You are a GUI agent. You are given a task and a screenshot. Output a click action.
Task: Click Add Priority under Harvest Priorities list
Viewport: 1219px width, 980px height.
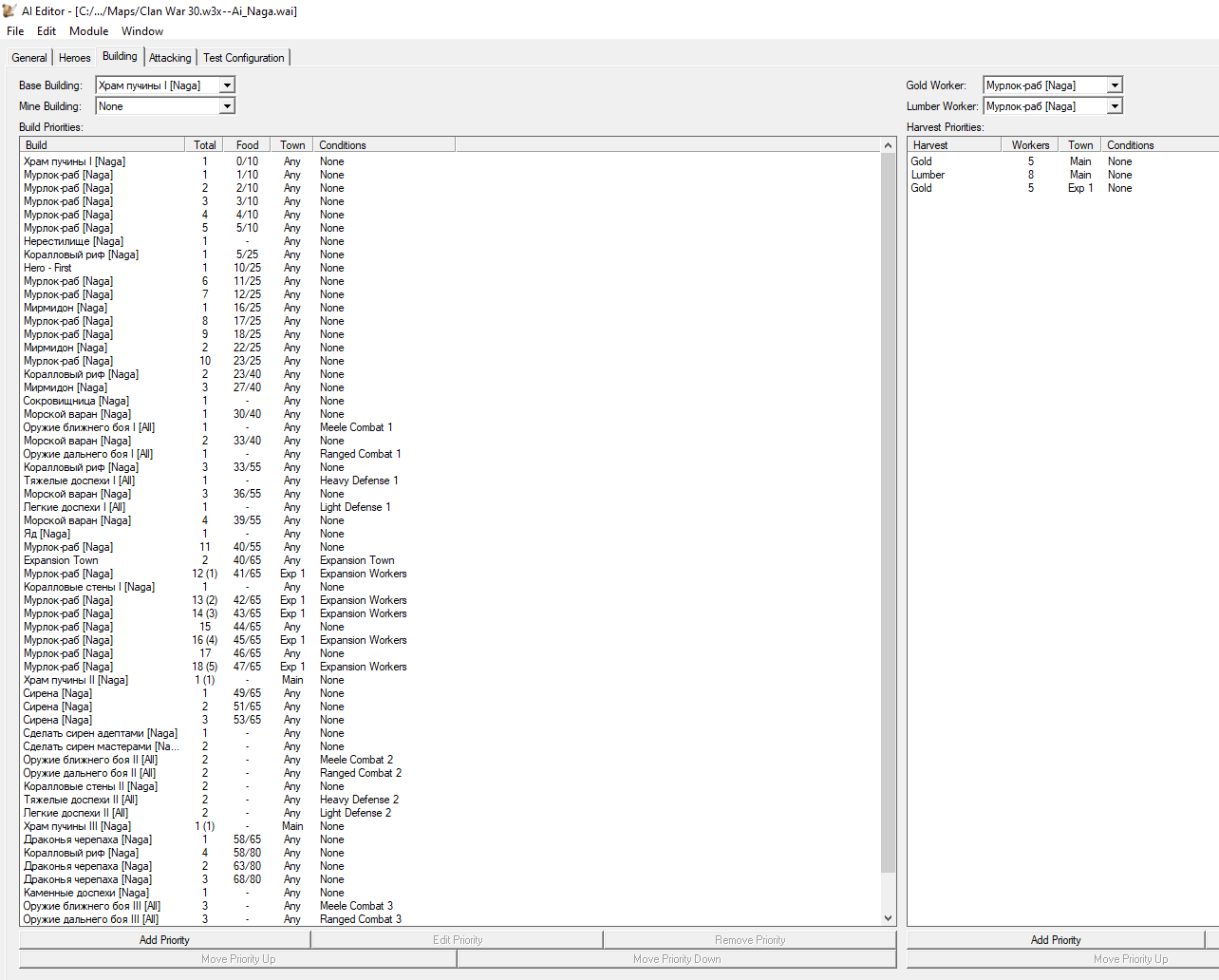(1056, 940)
